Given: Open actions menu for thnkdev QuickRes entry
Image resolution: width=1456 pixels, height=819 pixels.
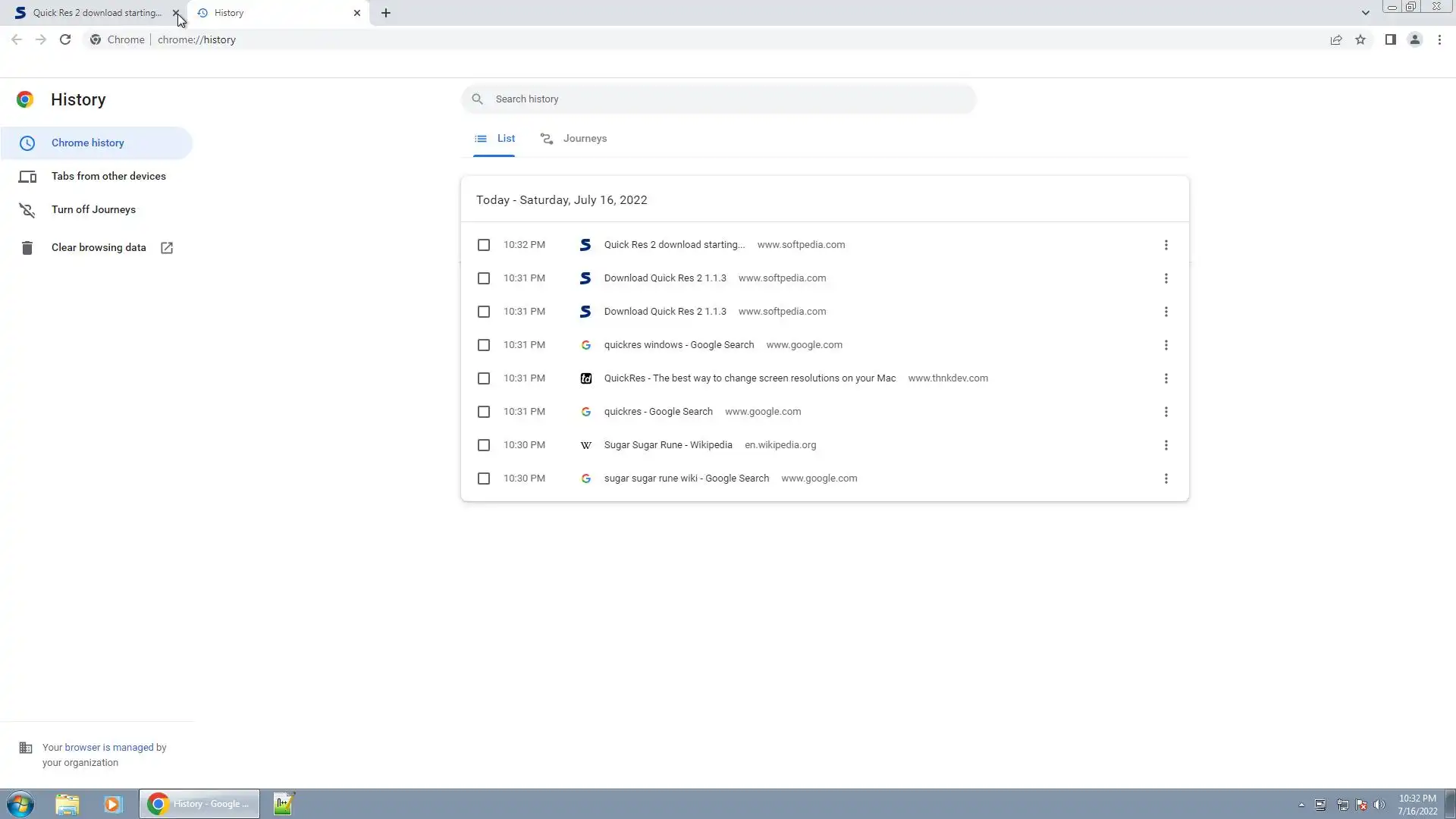Looking at the screenshot, I should pyautogui.click(x=1166, y=378).
